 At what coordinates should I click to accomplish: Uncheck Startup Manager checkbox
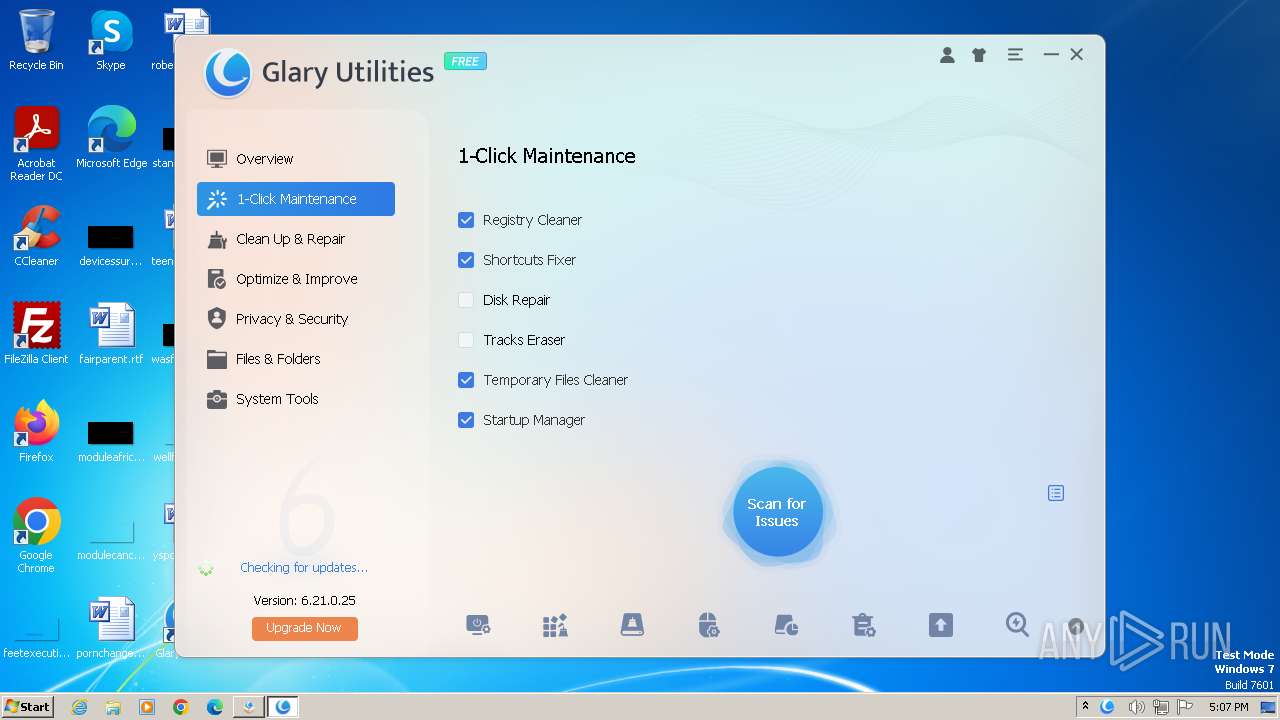[x=466, y=420]
